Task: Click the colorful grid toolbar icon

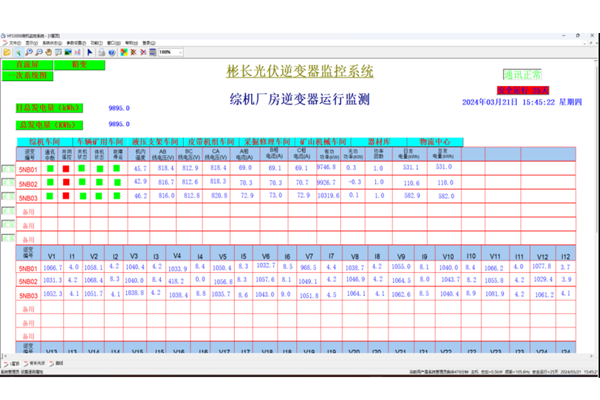Action: [x=124, y=52]
